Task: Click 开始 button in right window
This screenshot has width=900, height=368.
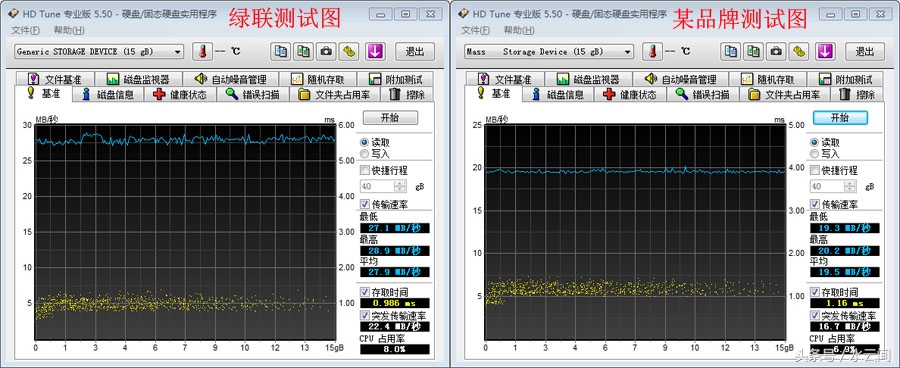Action: (840, 118)
